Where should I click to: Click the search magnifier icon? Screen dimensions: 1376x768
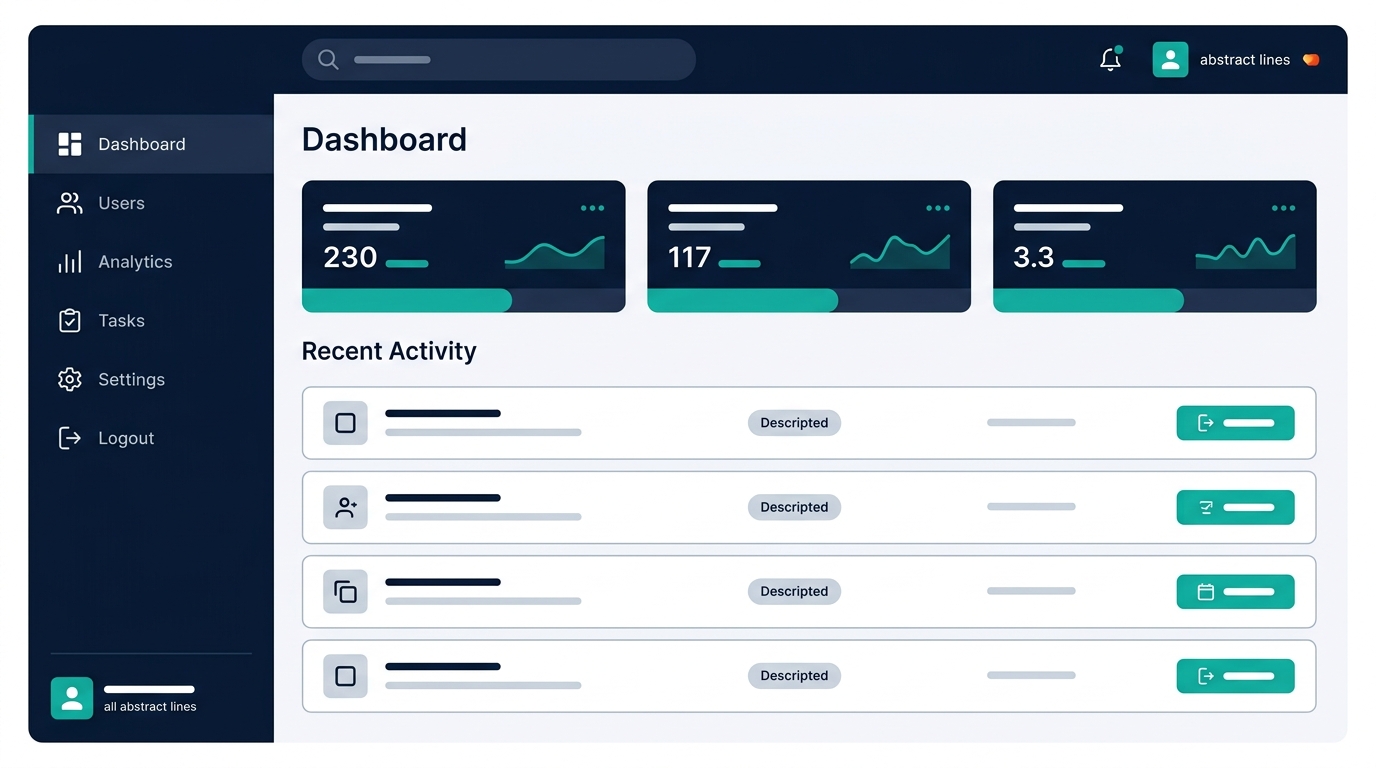point(328,59)
